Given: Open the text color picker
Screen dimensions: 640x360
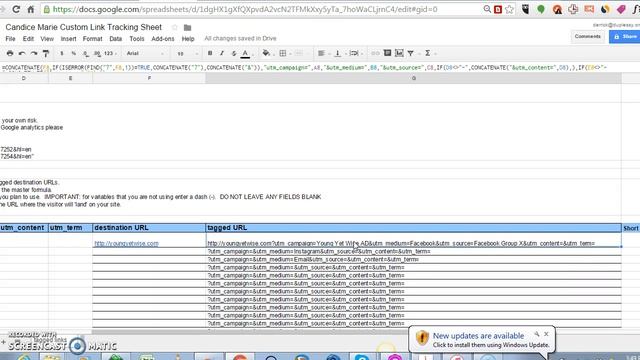Looking at the screenshot, I should pos(245,53).
